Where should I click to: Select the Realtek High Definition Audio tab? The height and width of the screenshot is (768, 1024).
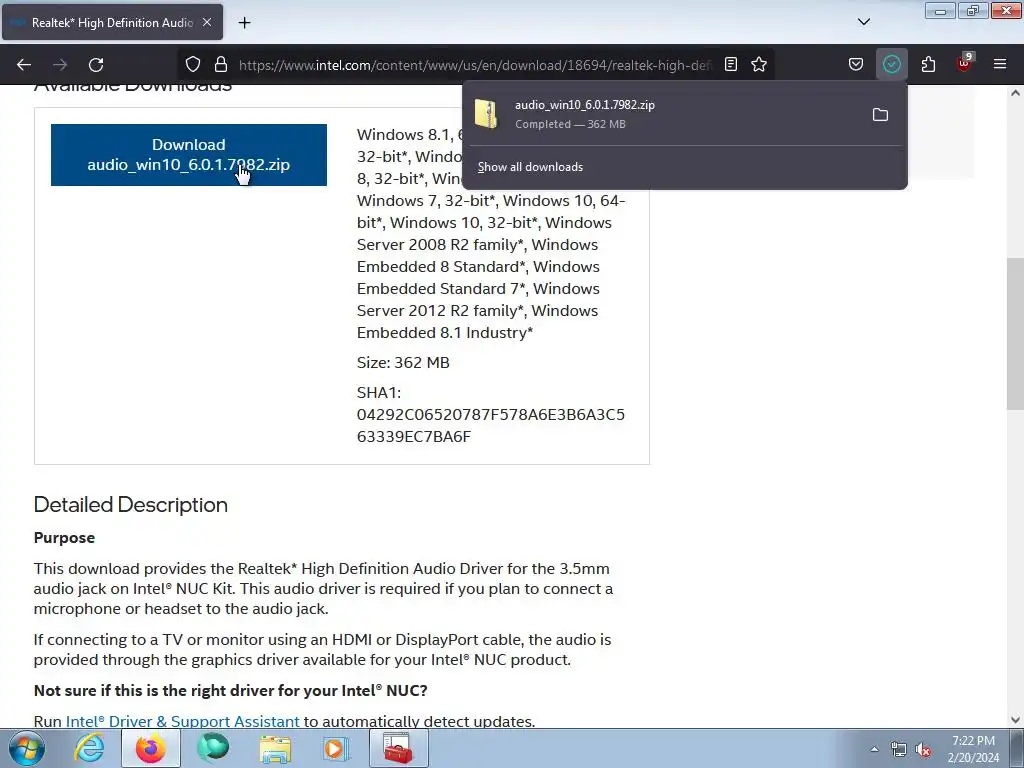click(112, 22)
